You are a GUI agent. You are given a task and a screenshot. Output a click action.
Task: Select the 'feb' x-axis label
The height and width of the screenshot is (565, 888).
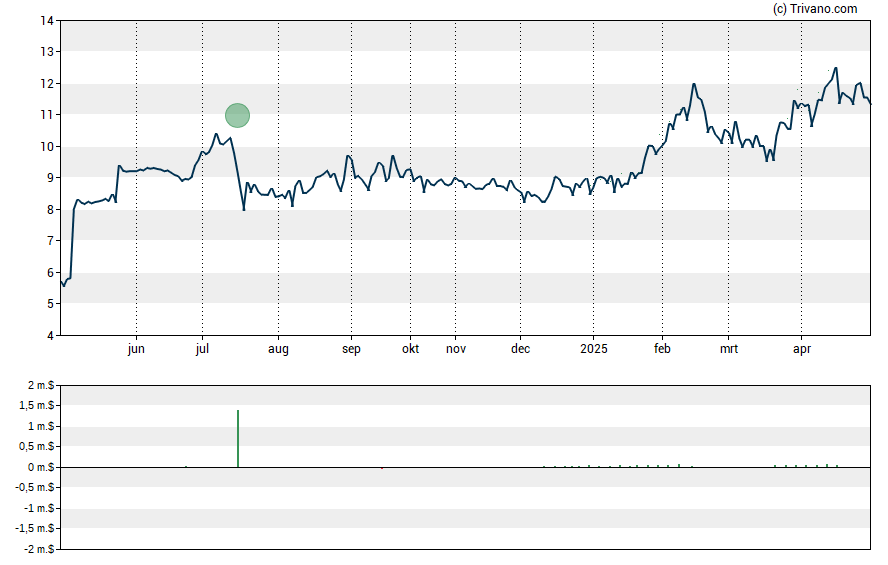[x=662, y=349]
